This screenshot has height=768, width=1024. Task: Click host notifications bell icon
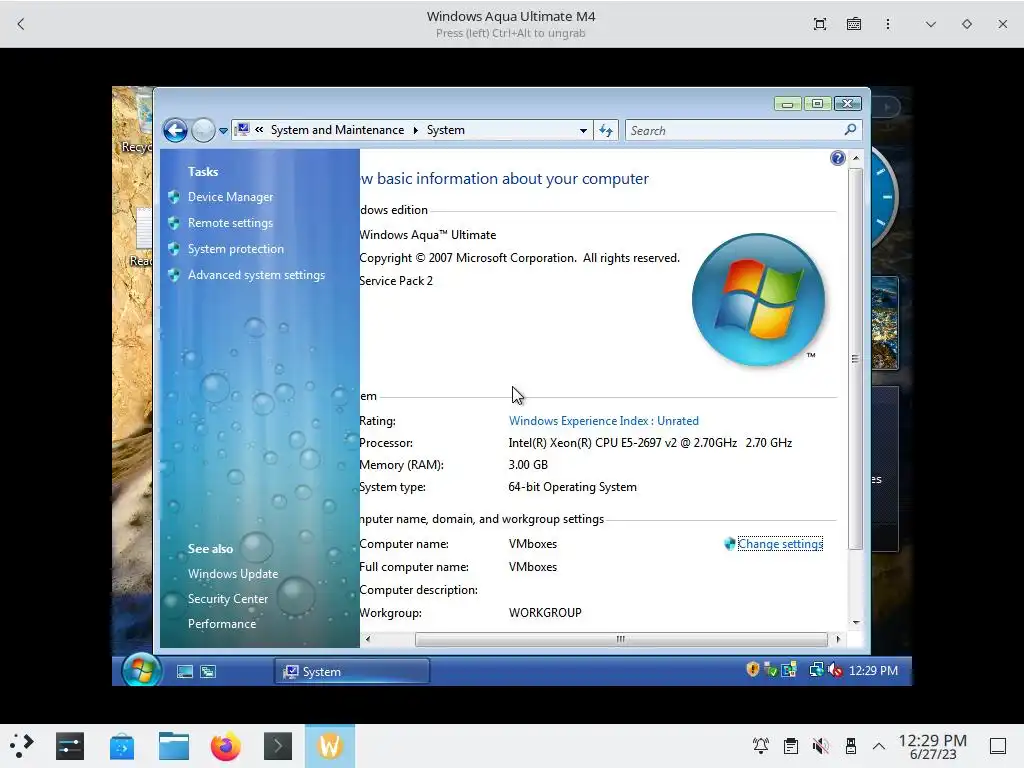[x=761, y=746]
